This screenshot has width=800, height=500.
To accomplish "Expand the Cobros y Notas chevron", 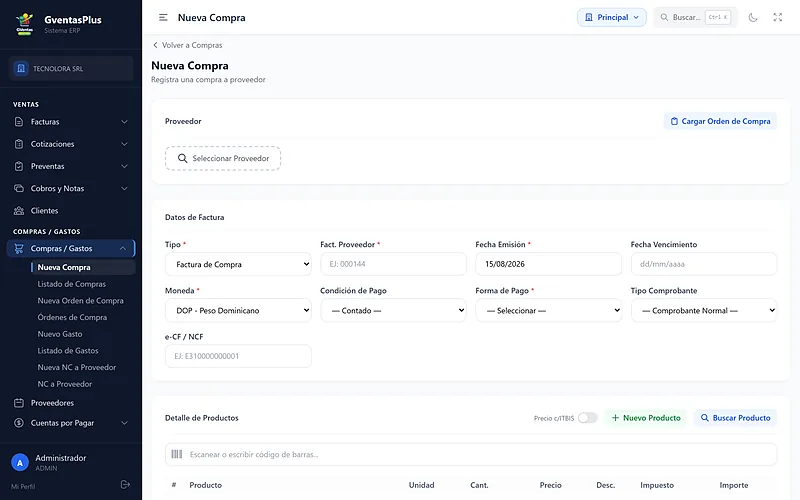I will 124,188.
